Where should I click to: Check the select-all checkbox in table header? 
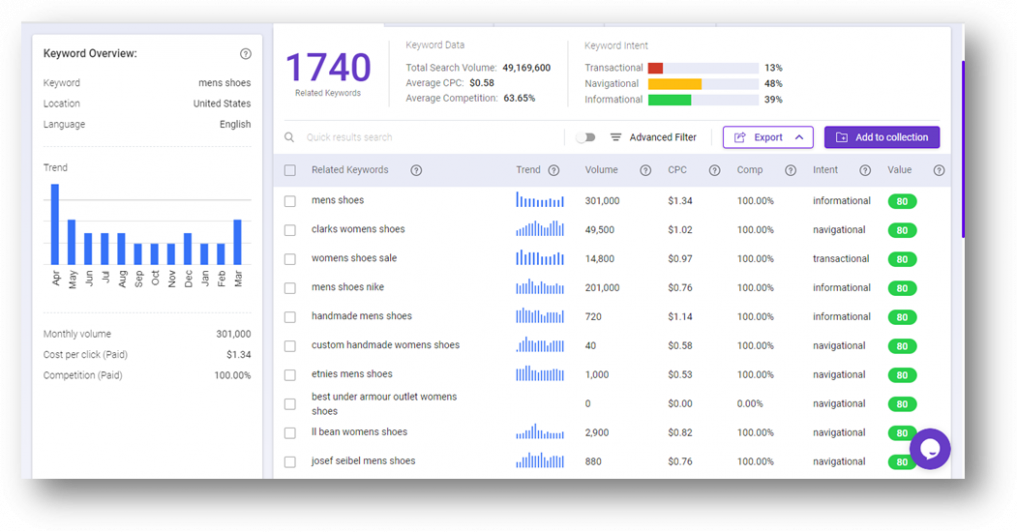click(x=290, y=171)
